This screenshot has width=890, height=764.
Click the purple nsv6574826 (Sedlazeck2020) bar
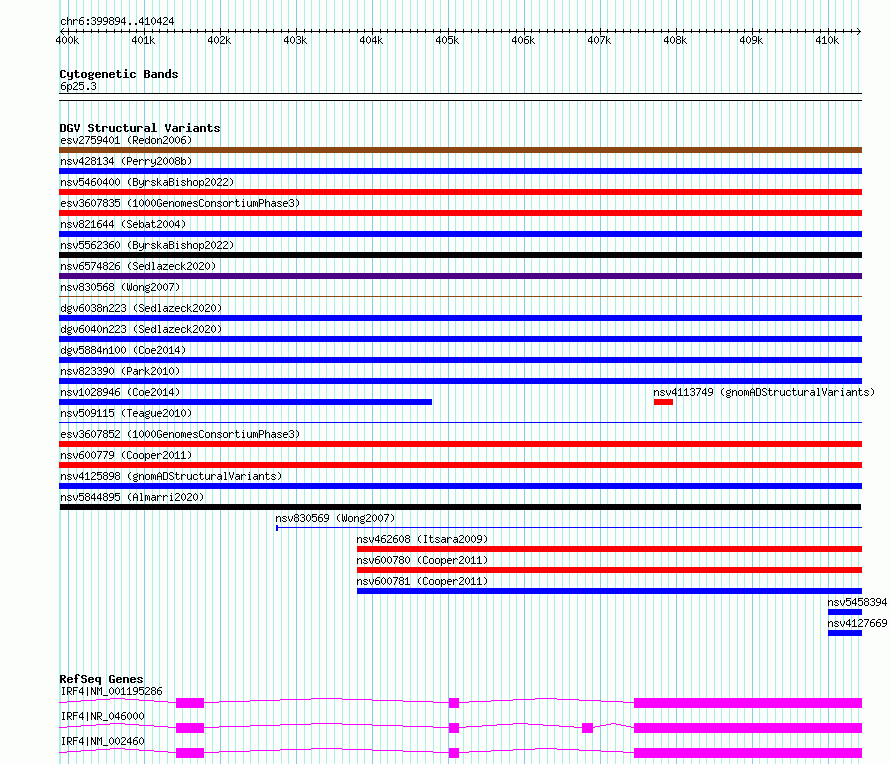pos(460,276)
